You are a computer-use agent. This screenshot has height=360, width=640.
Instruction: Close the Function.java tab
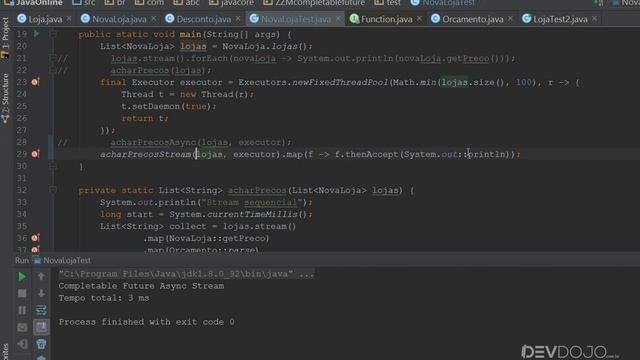coord(419,18)
